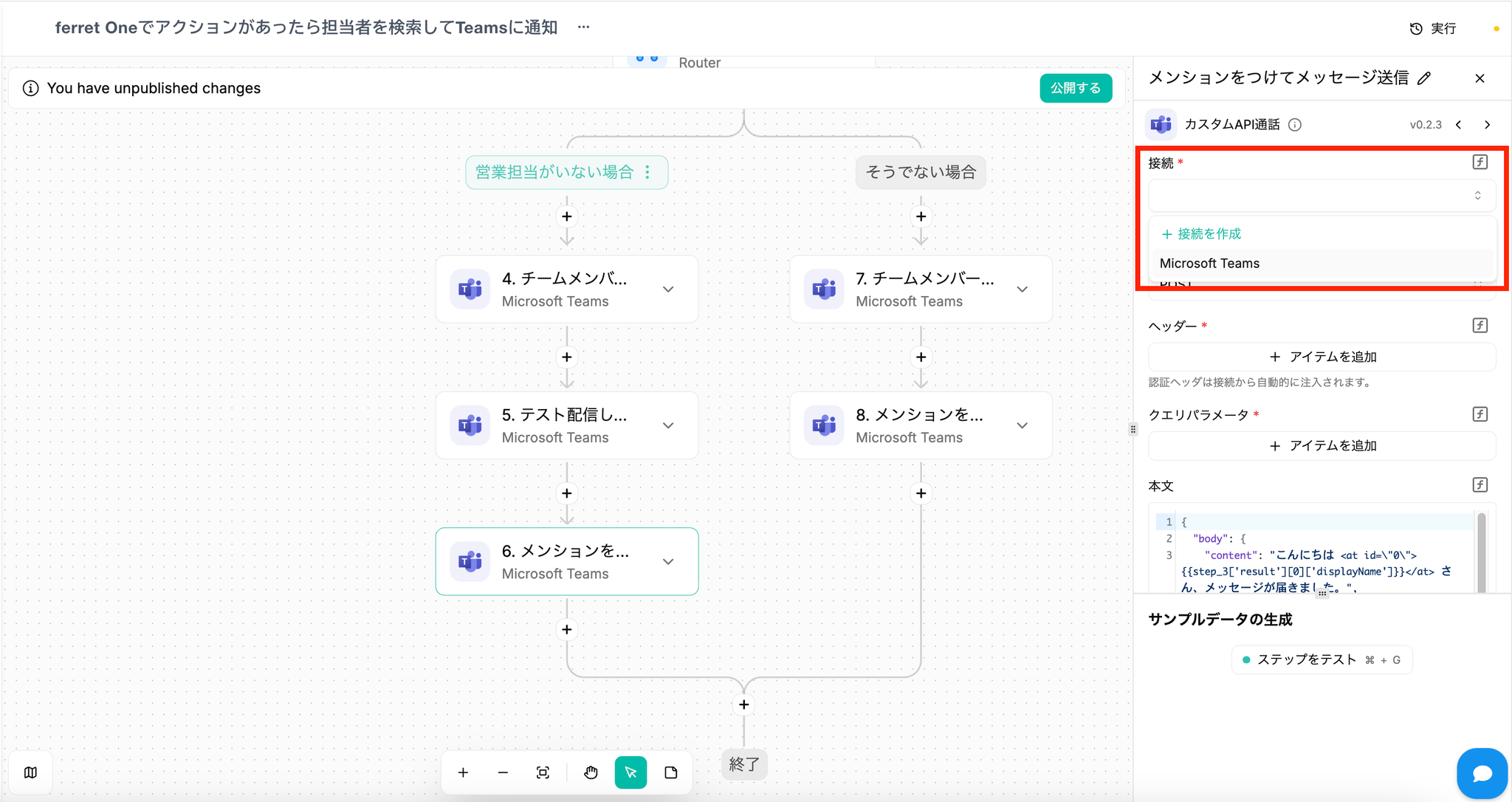Select the hand pan tool

(591, 772)
